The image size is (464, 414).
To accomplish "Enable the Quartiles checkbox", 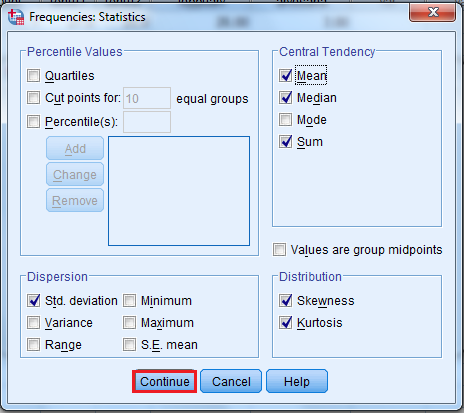I will click(x=33, y=76).
